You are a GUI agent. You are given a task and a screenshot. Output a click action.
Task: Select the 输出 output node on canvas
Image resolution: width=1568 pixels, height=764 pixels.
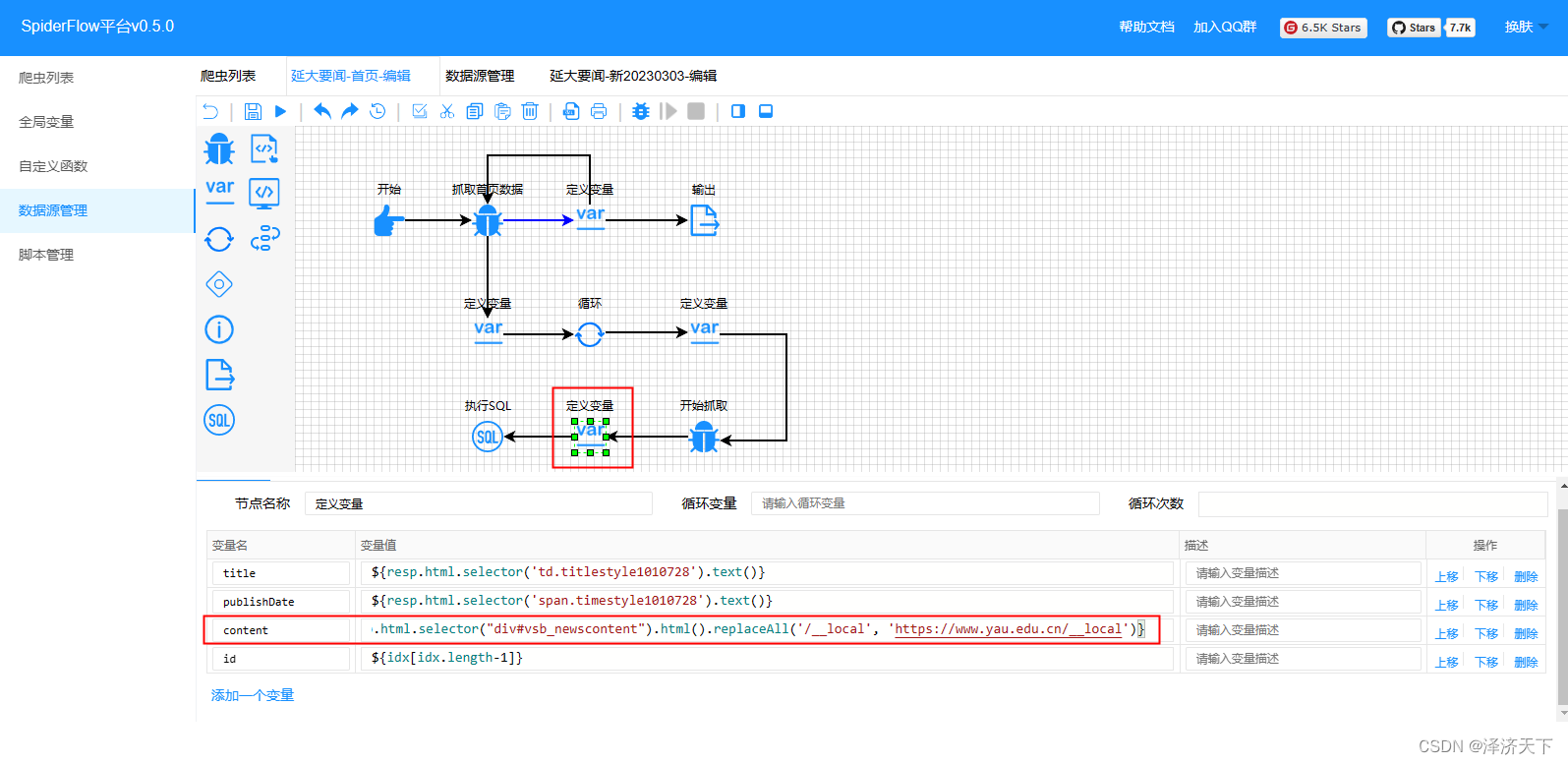click(704, 220)
